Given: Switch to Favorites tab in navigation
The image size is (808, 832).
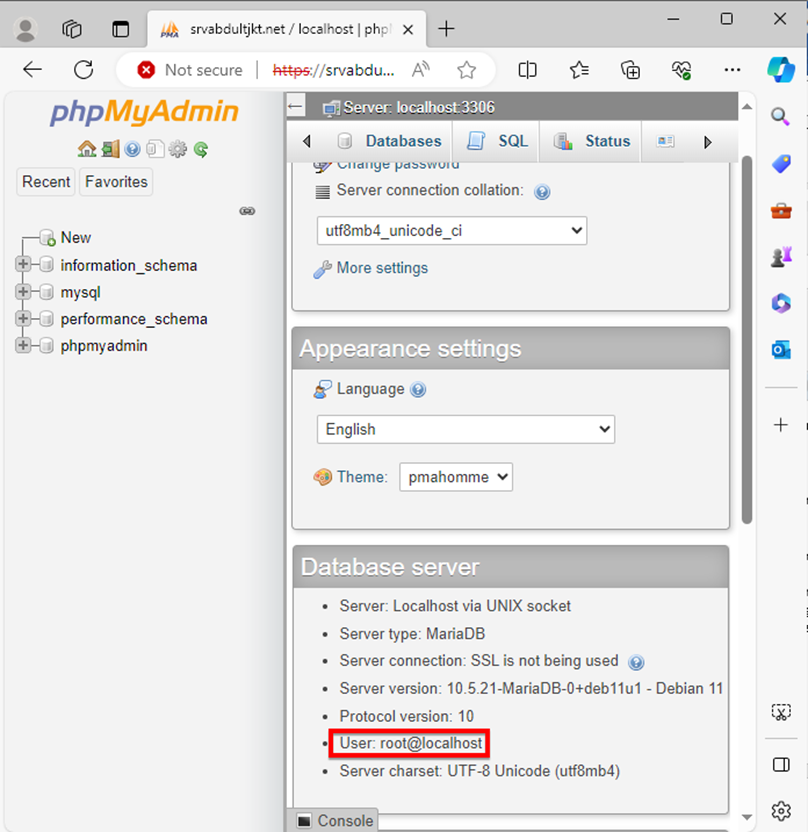Looking at the screenshot, I should tap(116, 182).
